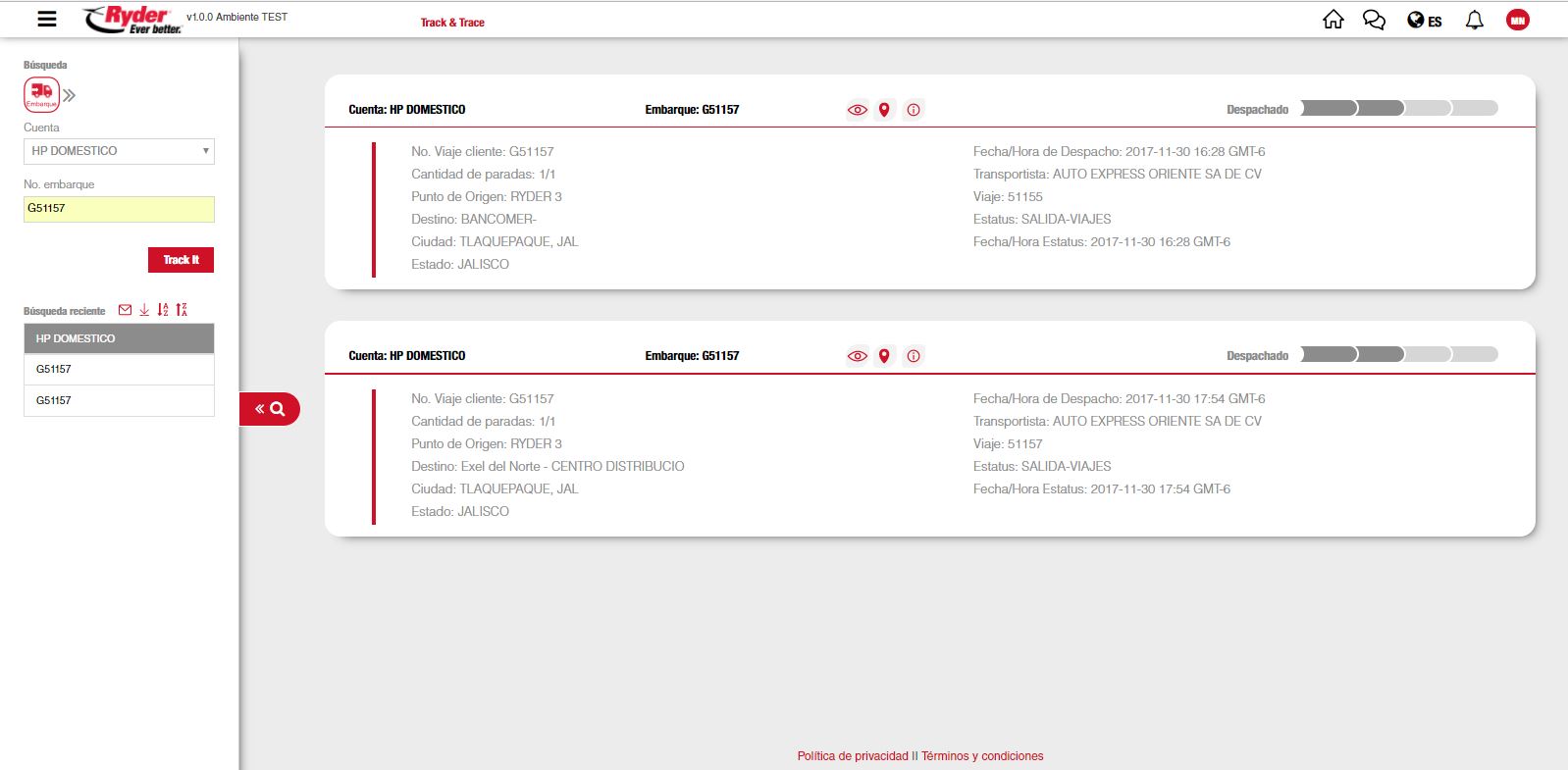Go to the home page icon
Viewport: 1568px width, 770px height.
point(1333,20)
